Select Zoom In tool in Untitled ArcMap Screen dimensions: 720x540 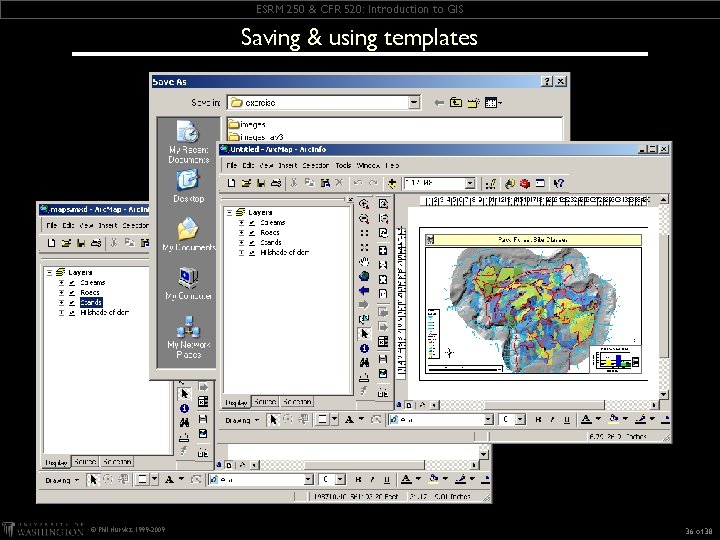[364, 203]
